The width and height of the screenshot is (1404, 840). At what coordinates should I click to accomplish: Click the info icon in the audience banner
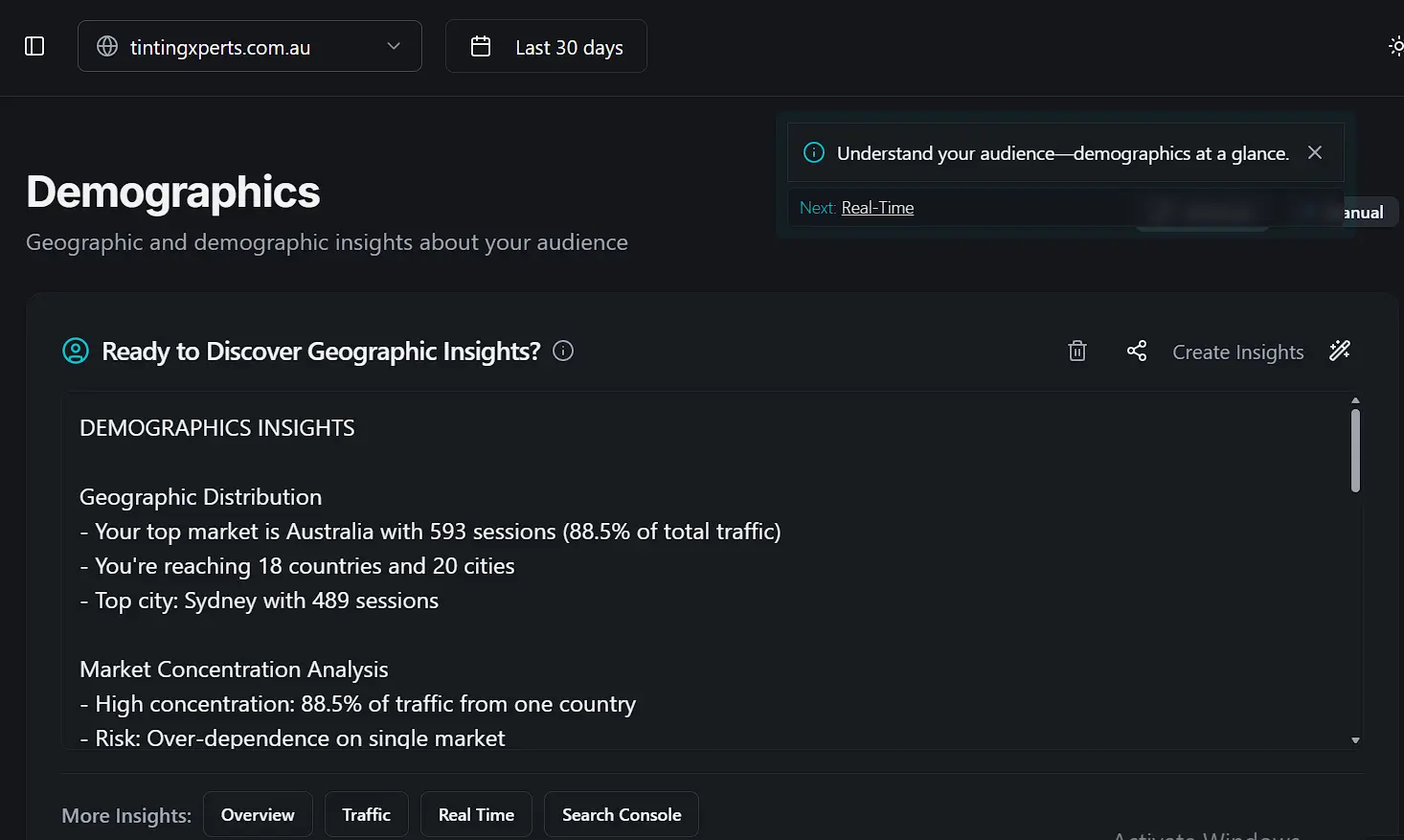tap(813, 152)
